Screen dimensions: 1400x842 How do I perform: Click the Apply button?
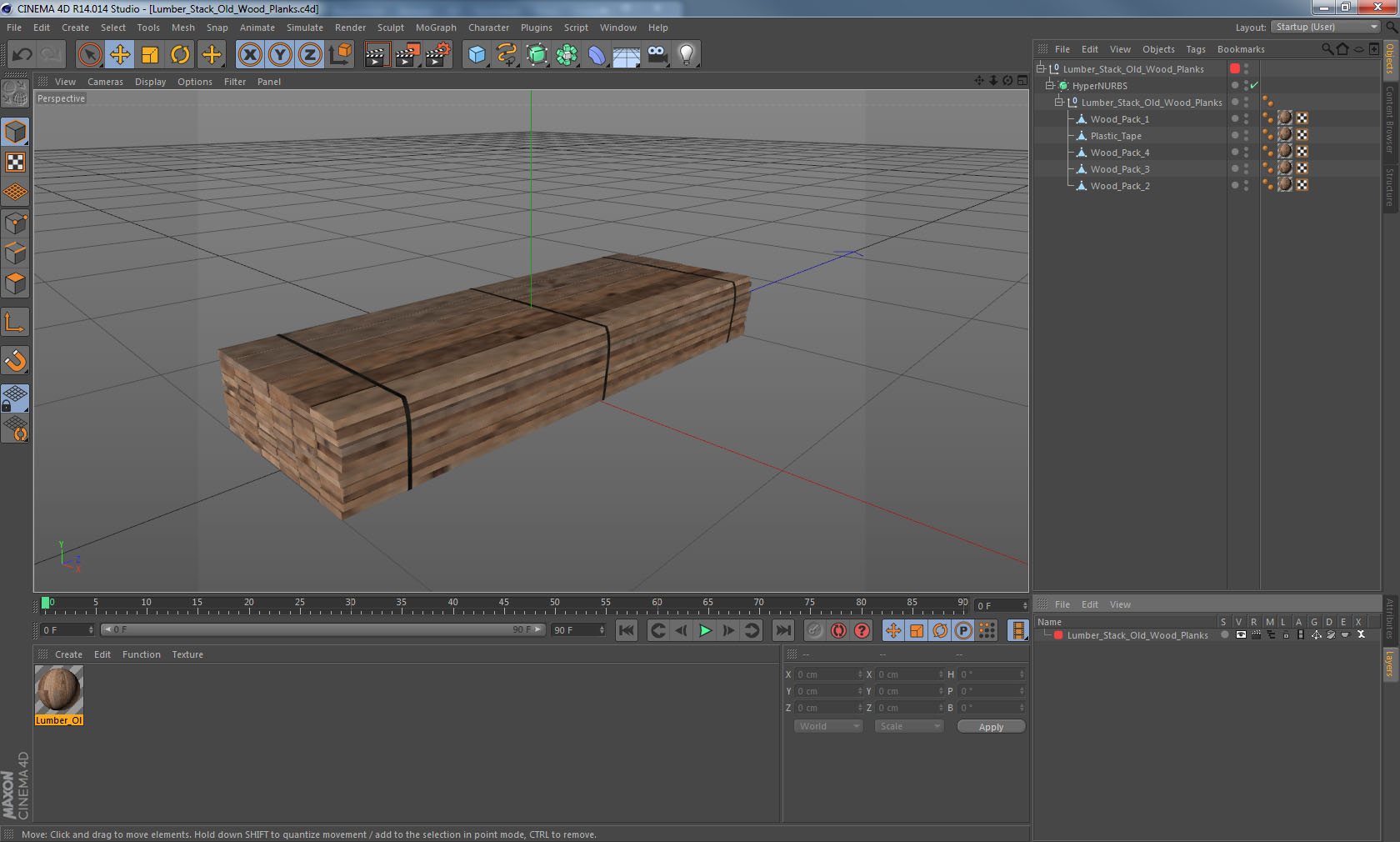tap(991, 727)
